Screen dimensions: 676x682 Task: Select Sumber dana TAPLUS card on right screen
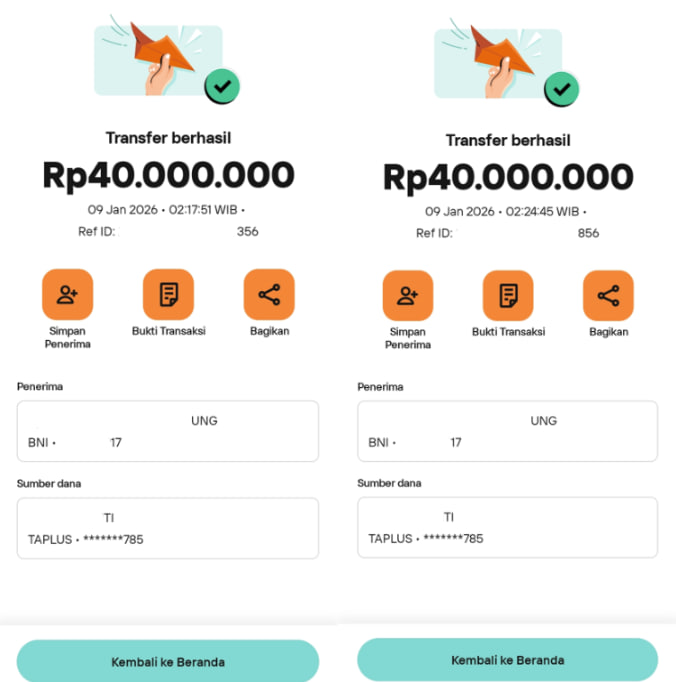click(x=508, y=528)
